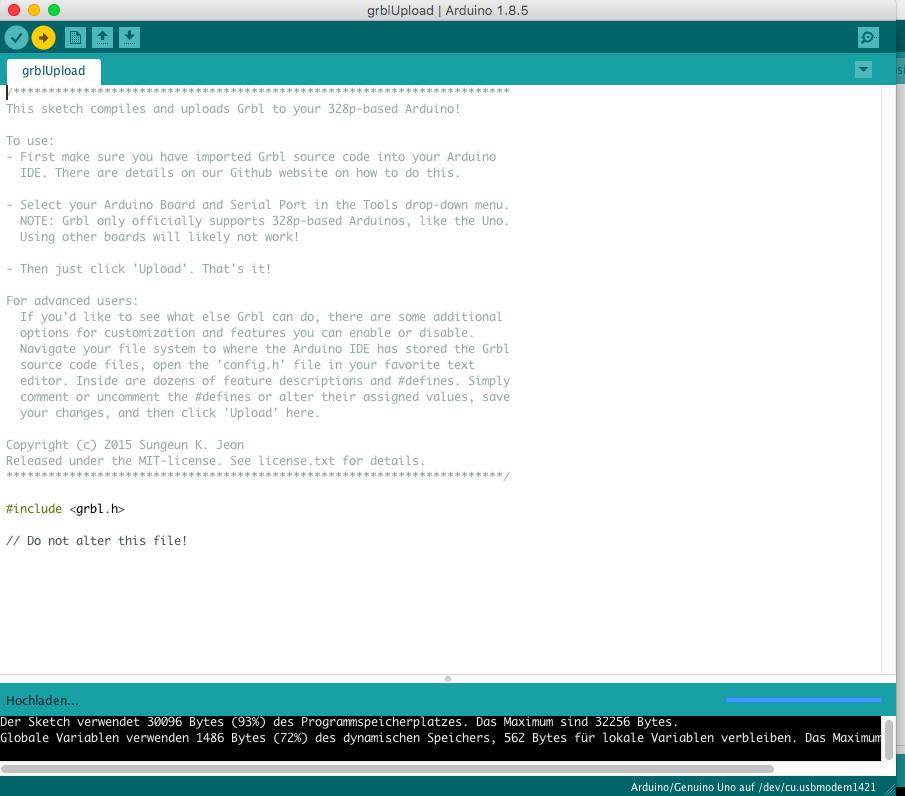Screen dimensions: 905x796
Task: Click the '// Do not alter this file!' comment
Action: [96, 541]
